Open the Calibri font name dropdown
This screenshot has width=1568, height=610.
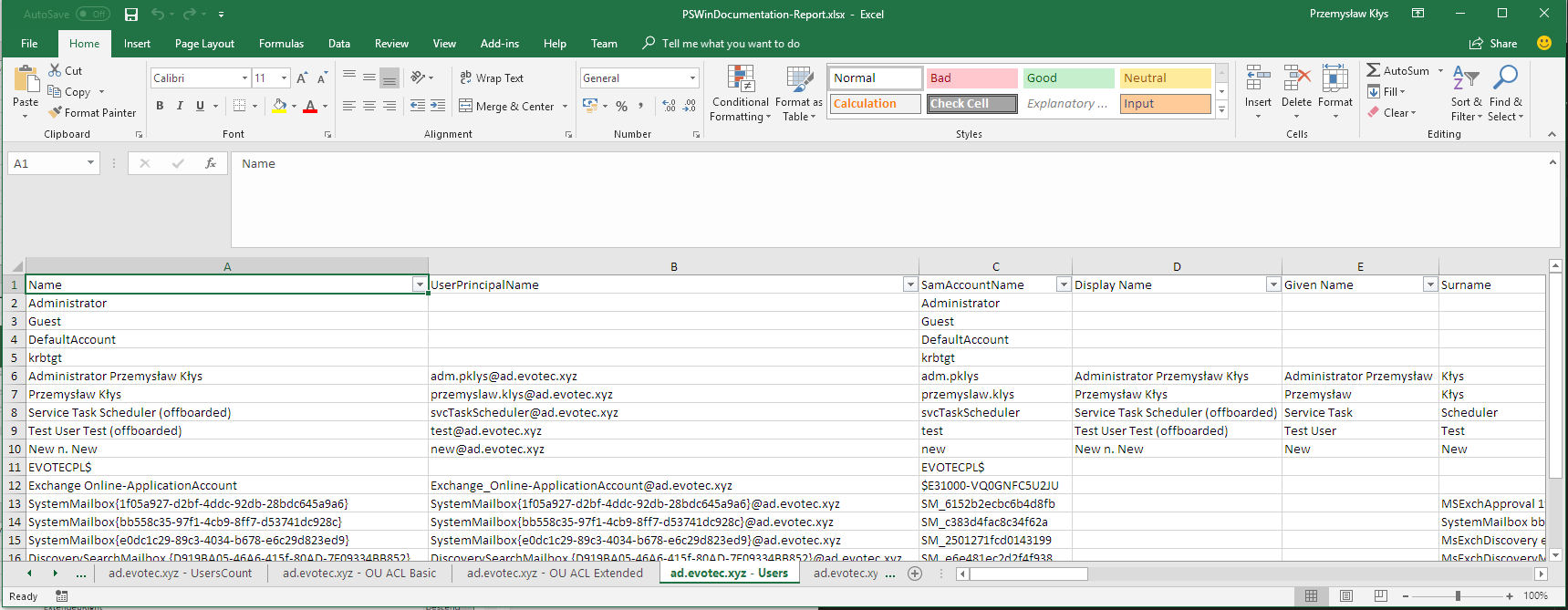tap(244, 78)
